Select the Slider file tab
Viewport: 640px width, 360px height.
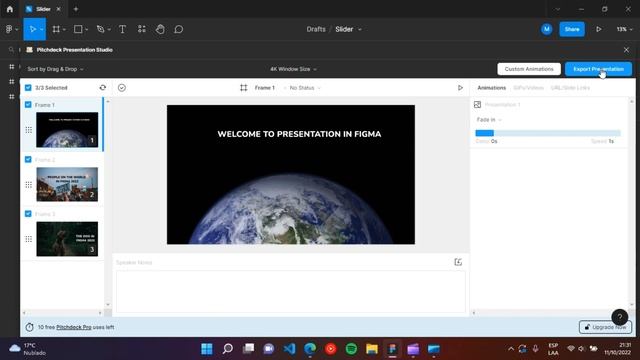(42, 9)
